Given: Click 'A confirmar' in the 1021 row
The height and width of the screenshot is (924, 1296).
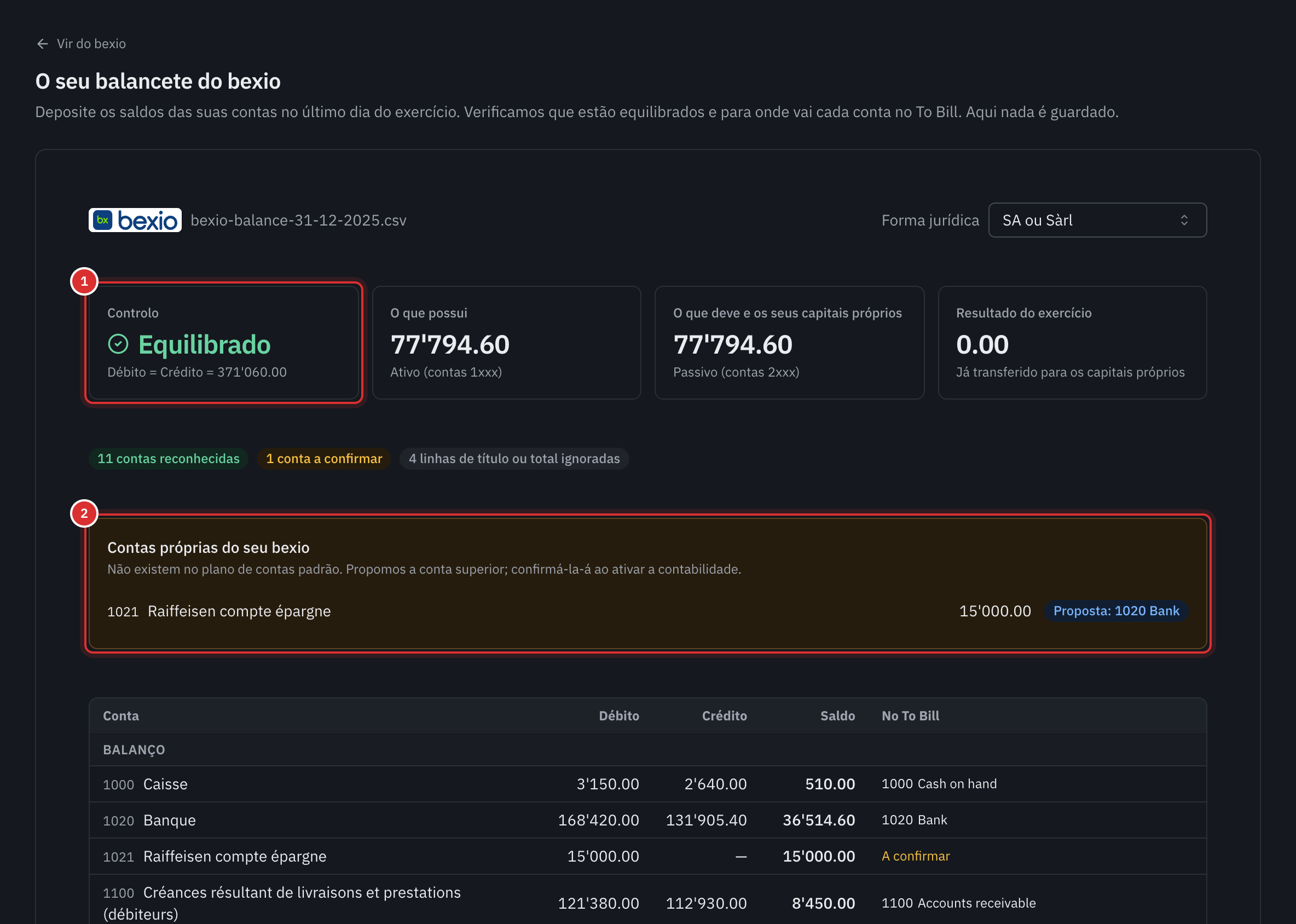Looking at the screenshot, I should click(915, 856).
